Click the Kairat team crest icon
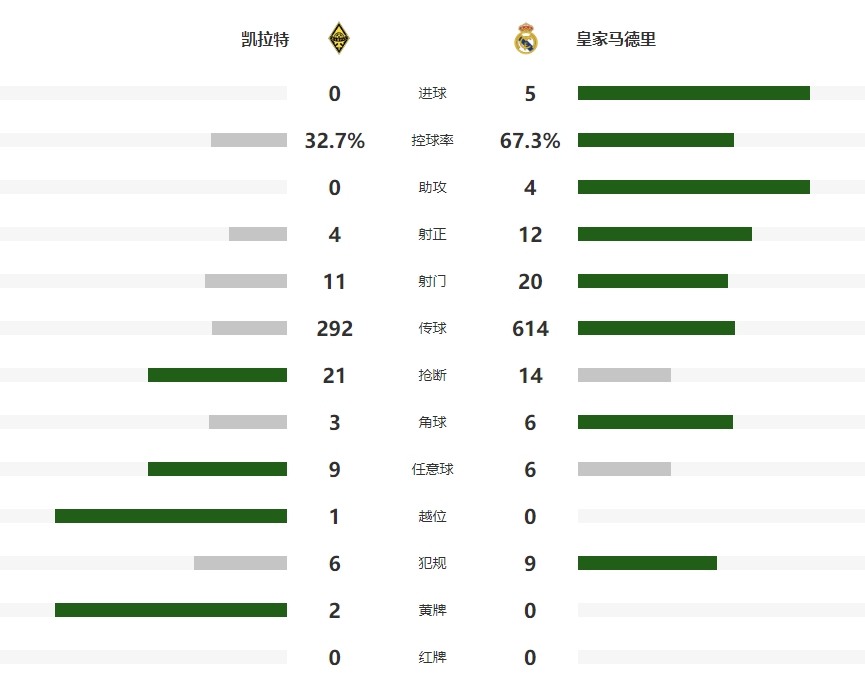 coord(340,40)
